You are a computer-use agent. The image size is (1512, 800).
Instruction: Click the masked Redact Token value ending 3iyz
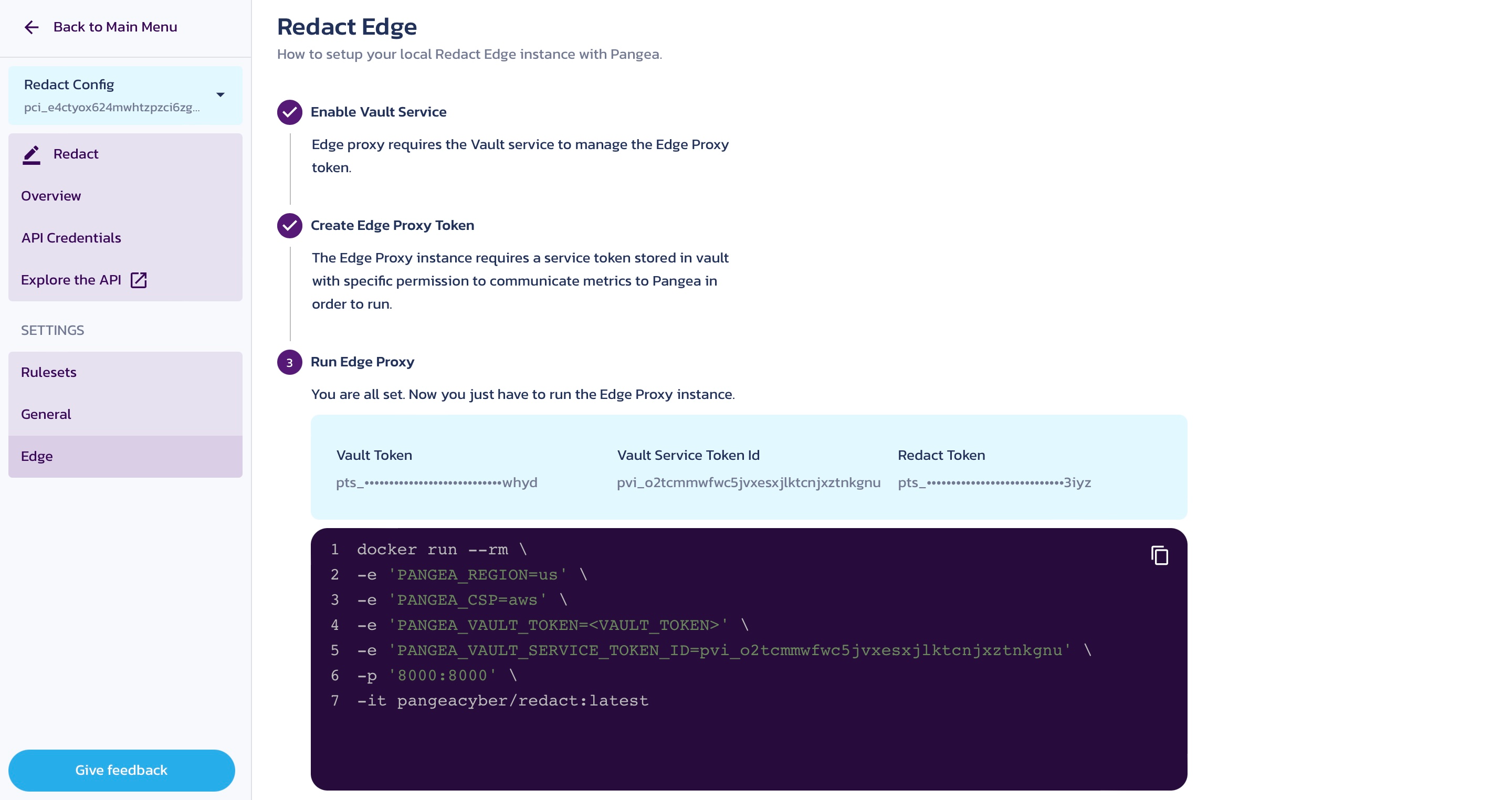pos(994,482)
